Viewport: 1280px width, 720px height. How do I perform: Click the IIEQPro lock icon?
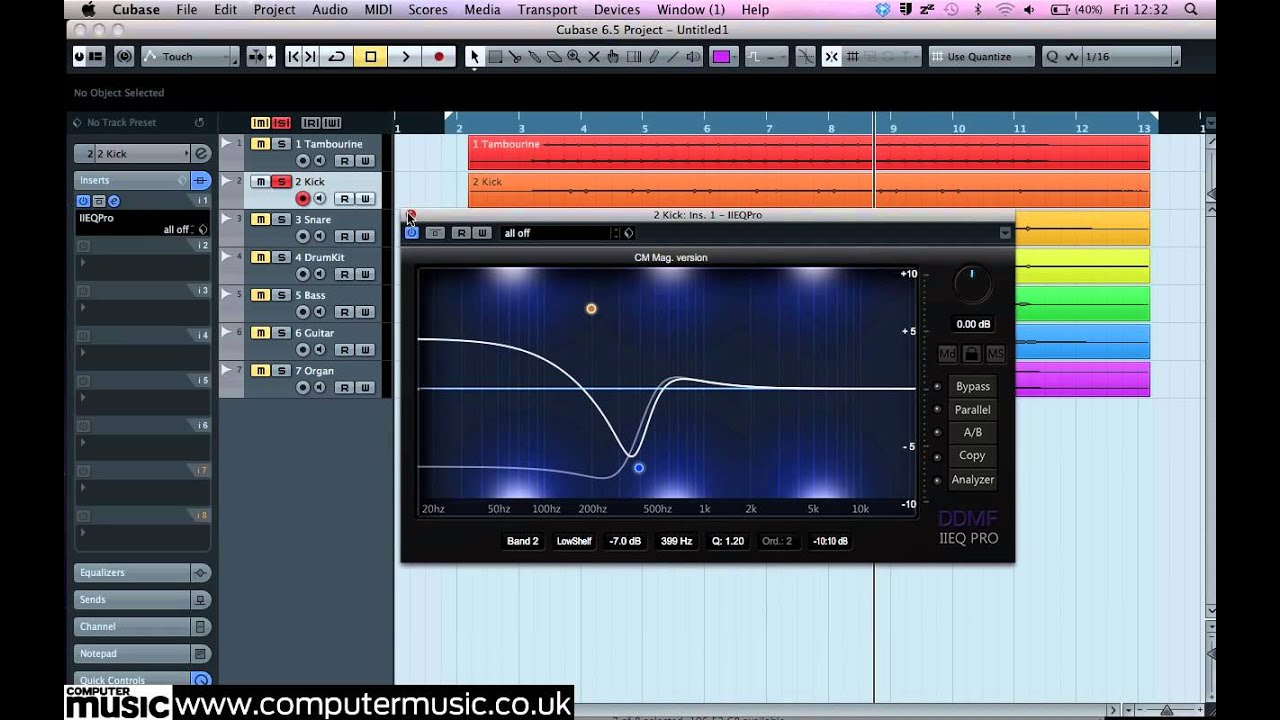[x=971, y=354]
